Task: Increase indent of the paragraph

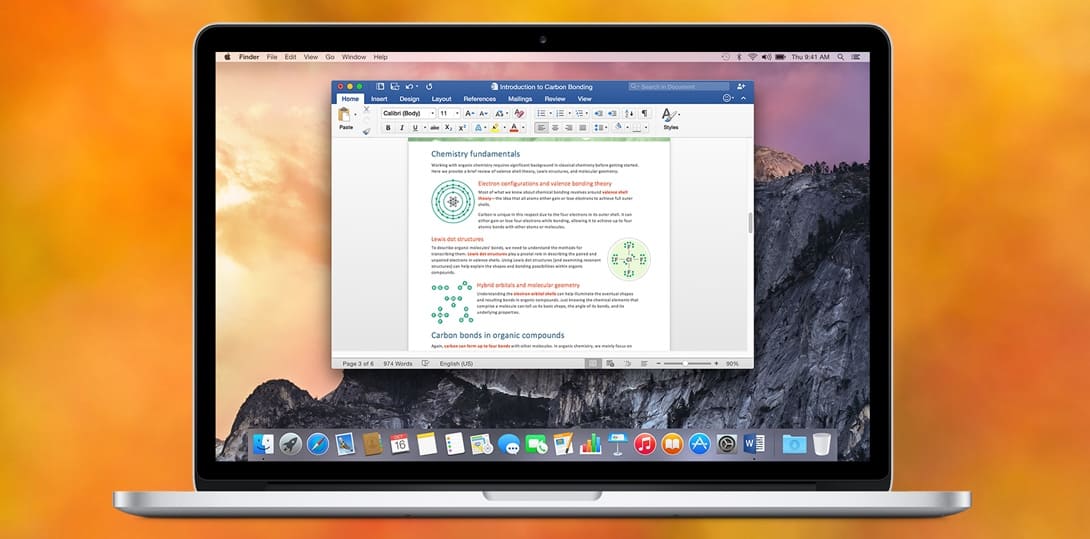Action: [x=614, y=114]
